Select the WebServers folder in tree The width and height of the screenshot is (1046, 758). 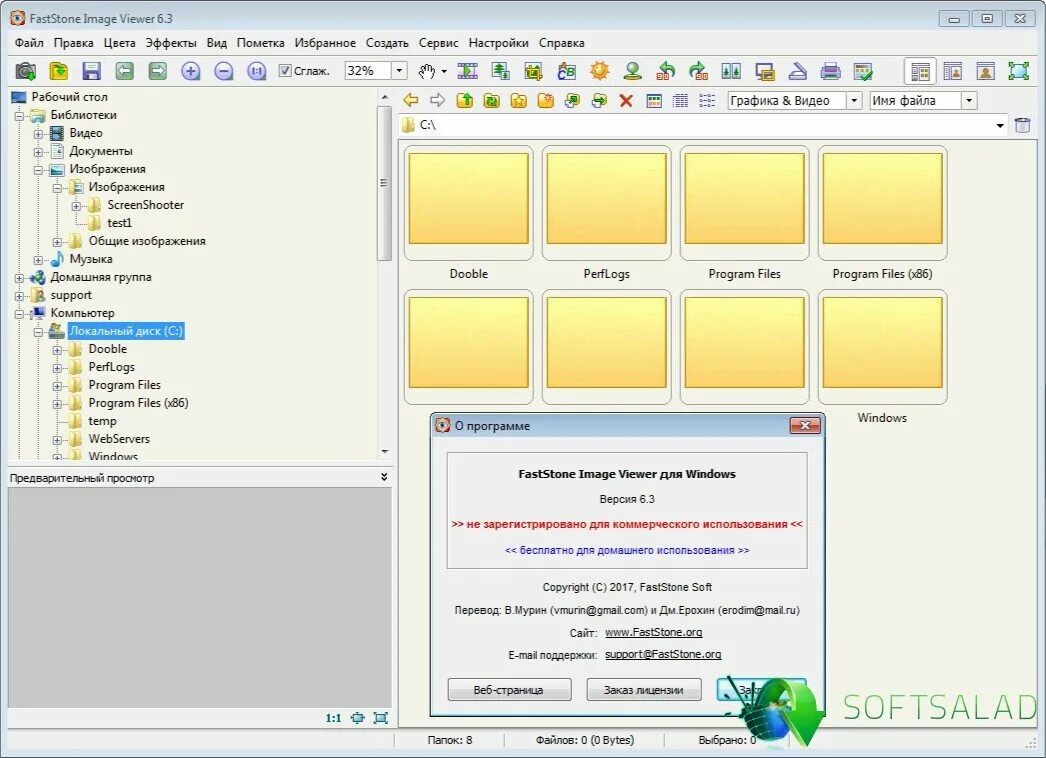pyautogui.click(x=119, y=439)
